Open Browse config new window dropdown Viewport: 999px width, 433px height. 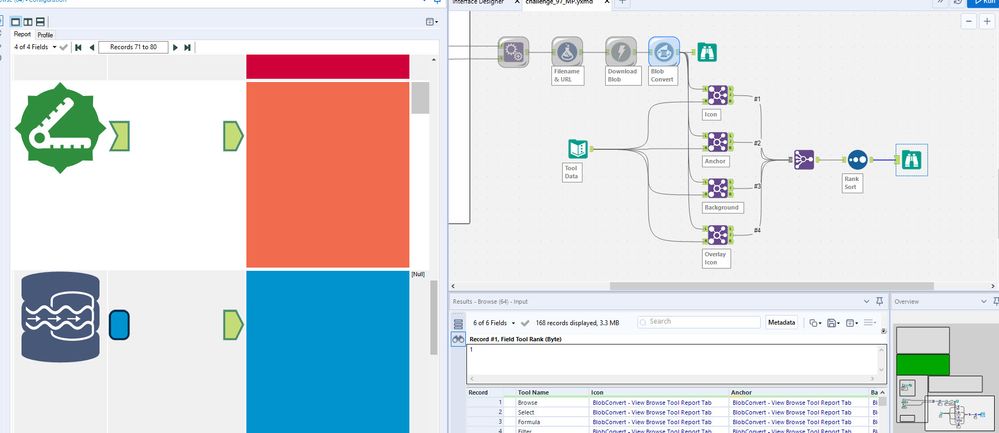click(431, 22)
